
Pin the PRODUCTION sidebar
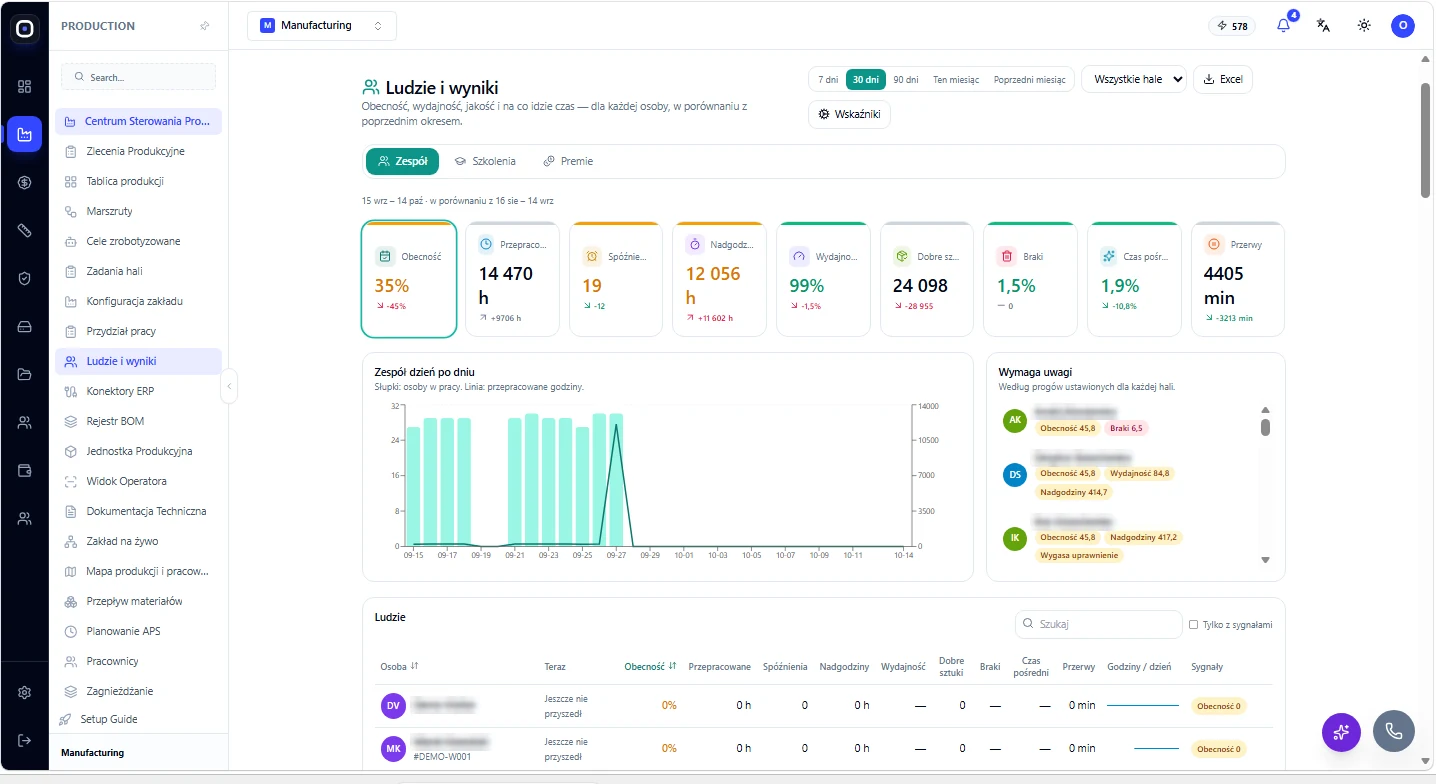click(205, 26)
